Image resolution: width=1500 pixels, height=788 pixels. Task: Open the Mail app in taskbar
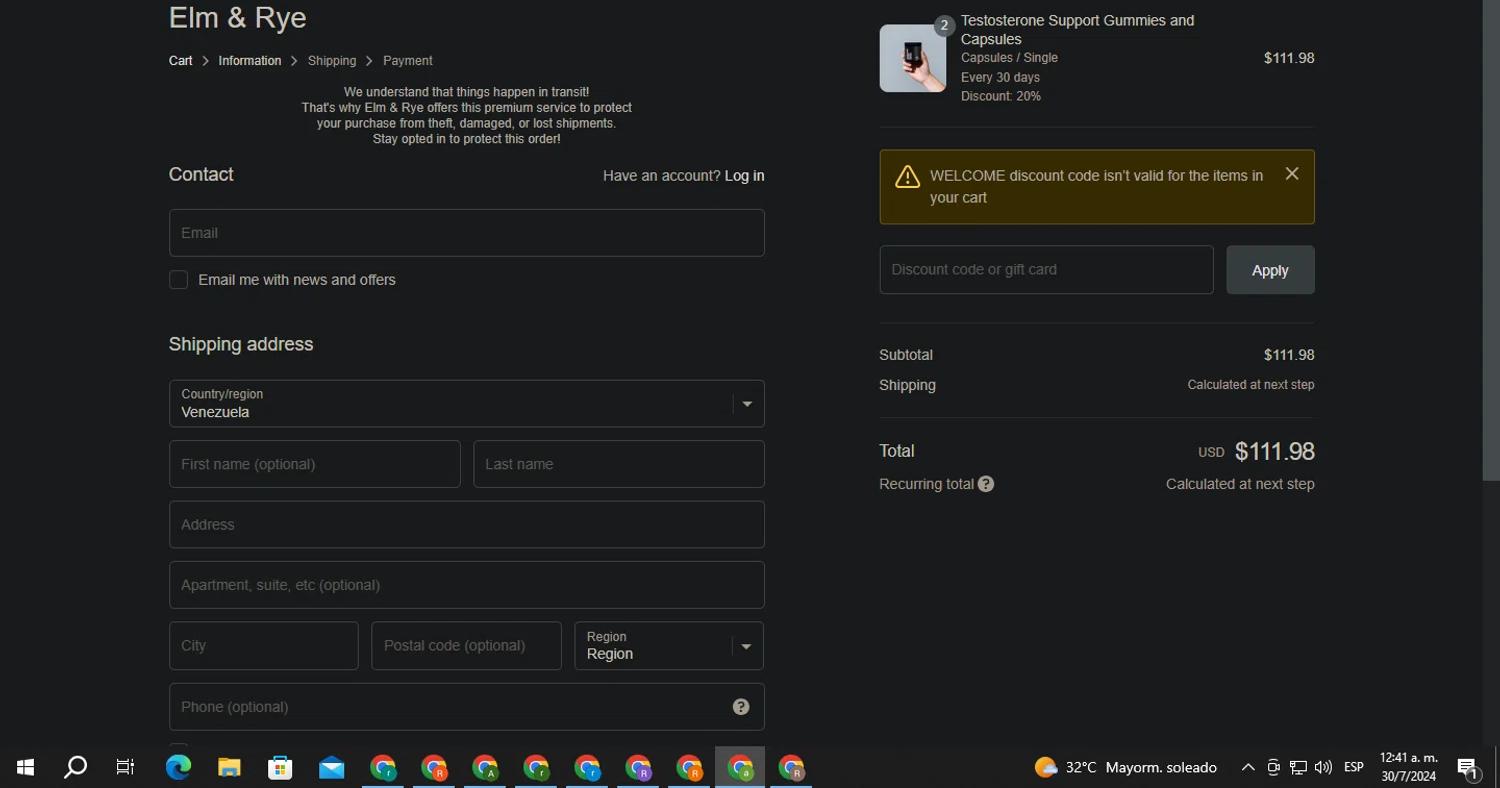click(x=331, y=767)
